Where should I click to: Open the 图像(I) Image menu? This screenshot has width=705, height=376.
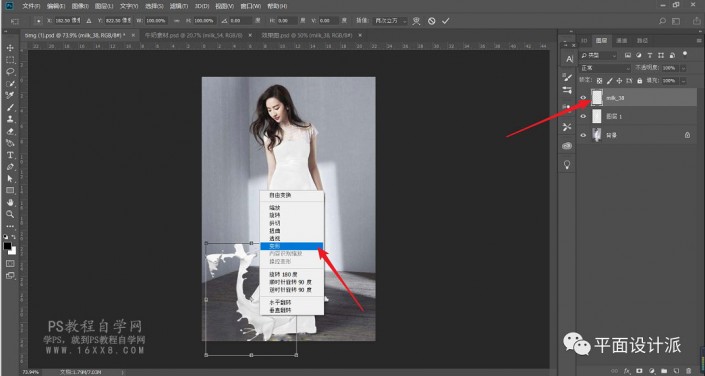click(x=80, y=6)
